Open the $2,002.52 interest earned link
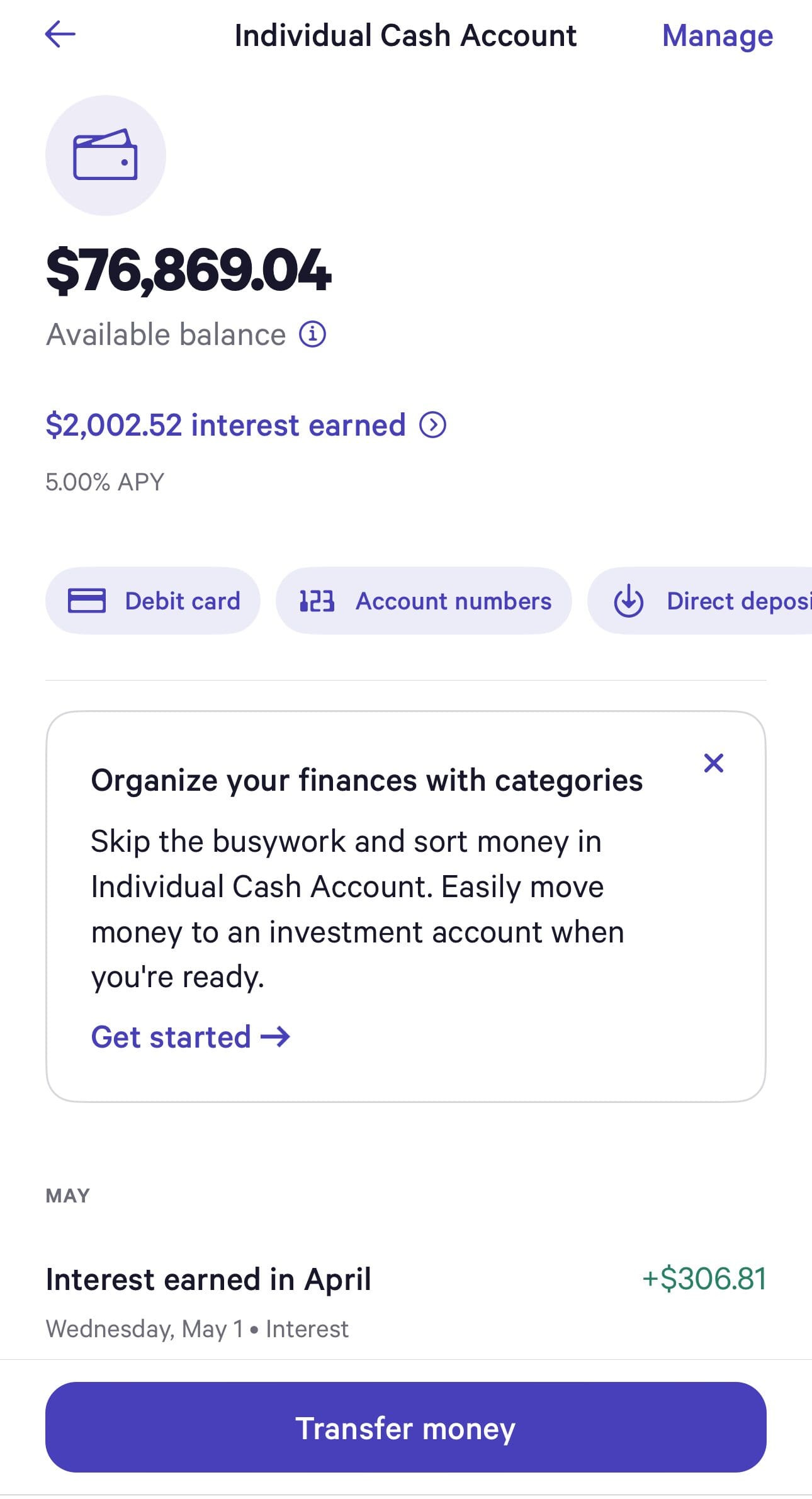 tap(225, 425)
